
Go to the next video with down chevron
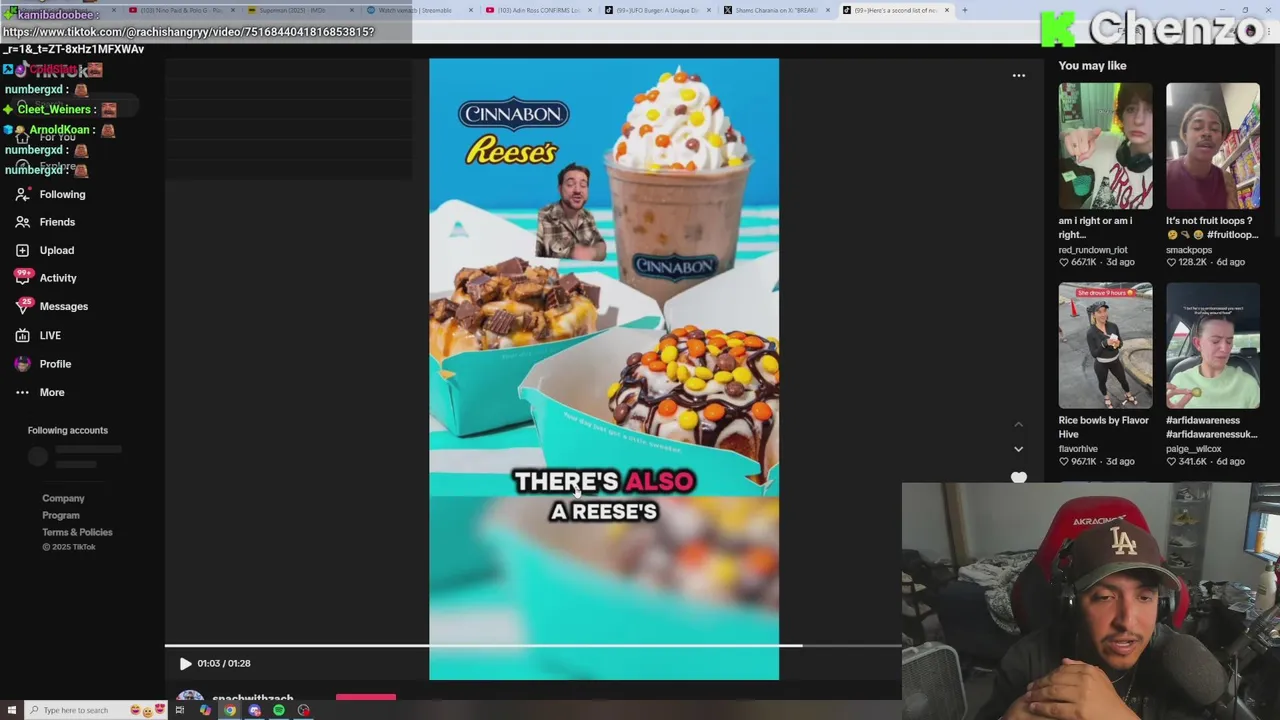pyautogui.click(x=1018, y=449)
